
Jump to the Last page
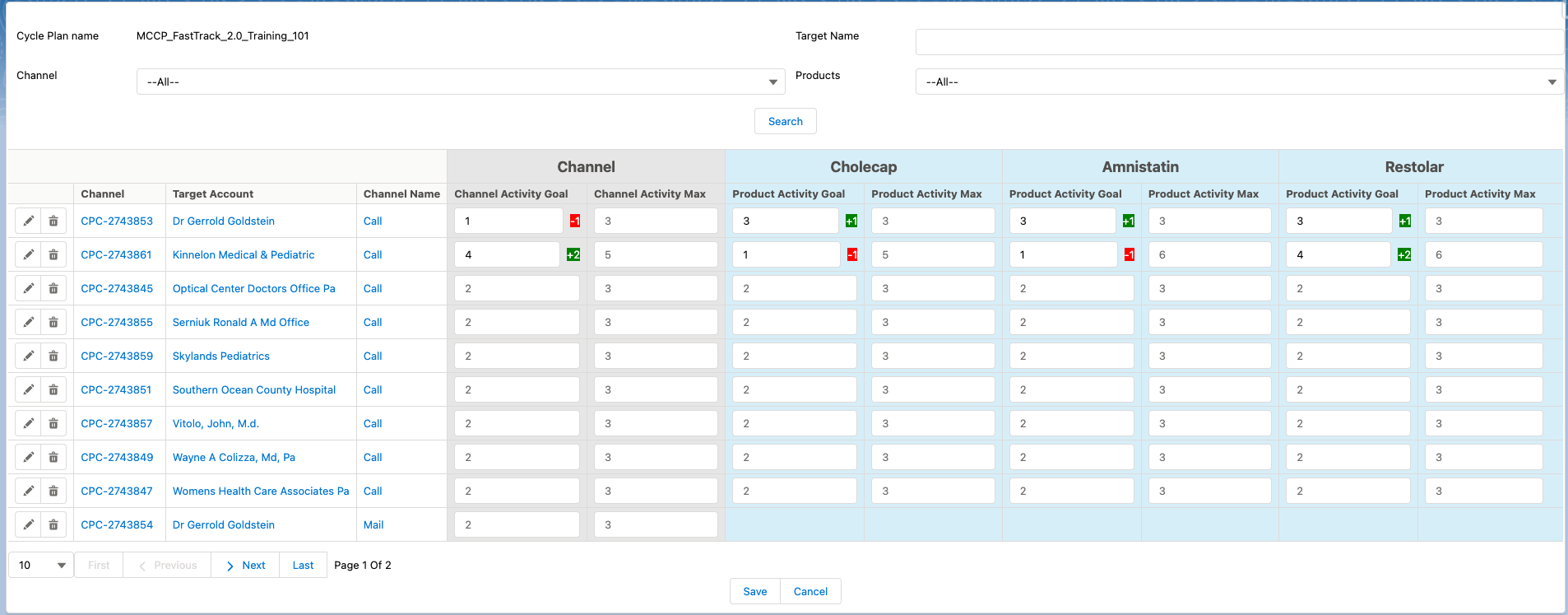point(303,565)
